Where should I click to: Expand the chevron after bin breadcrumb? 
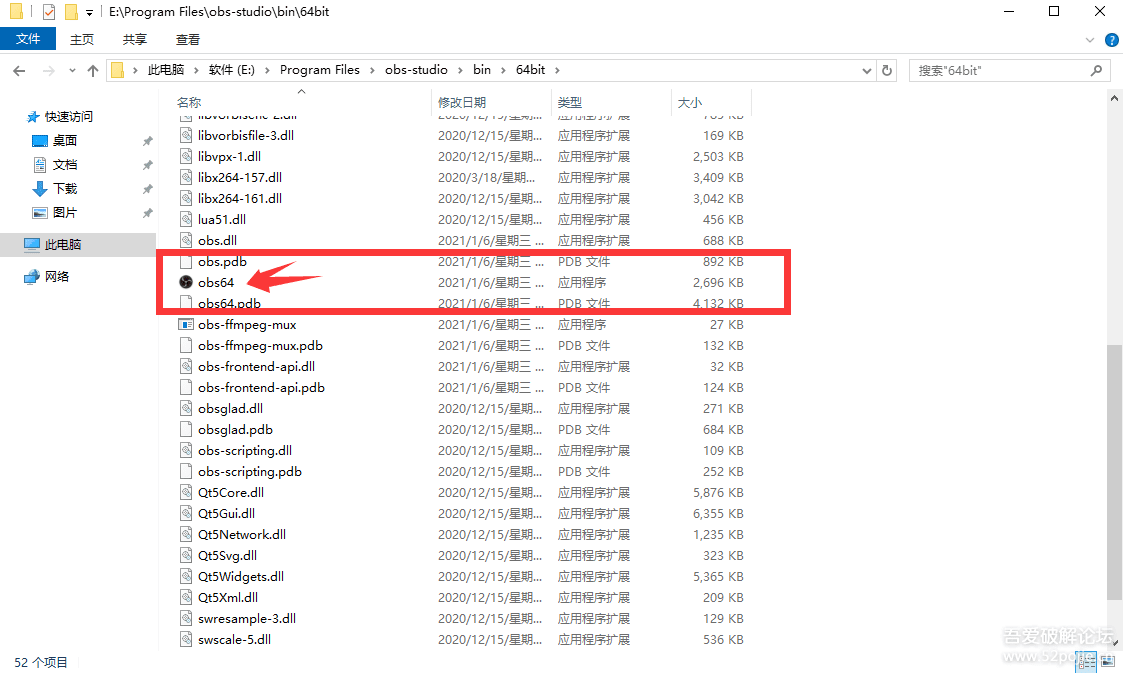coord(503,70)
